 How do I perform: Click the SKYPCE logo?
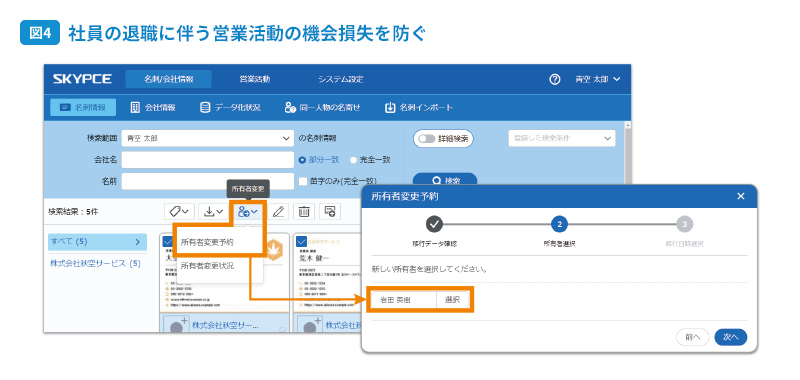pyautogui.click(x=82, y=79)
